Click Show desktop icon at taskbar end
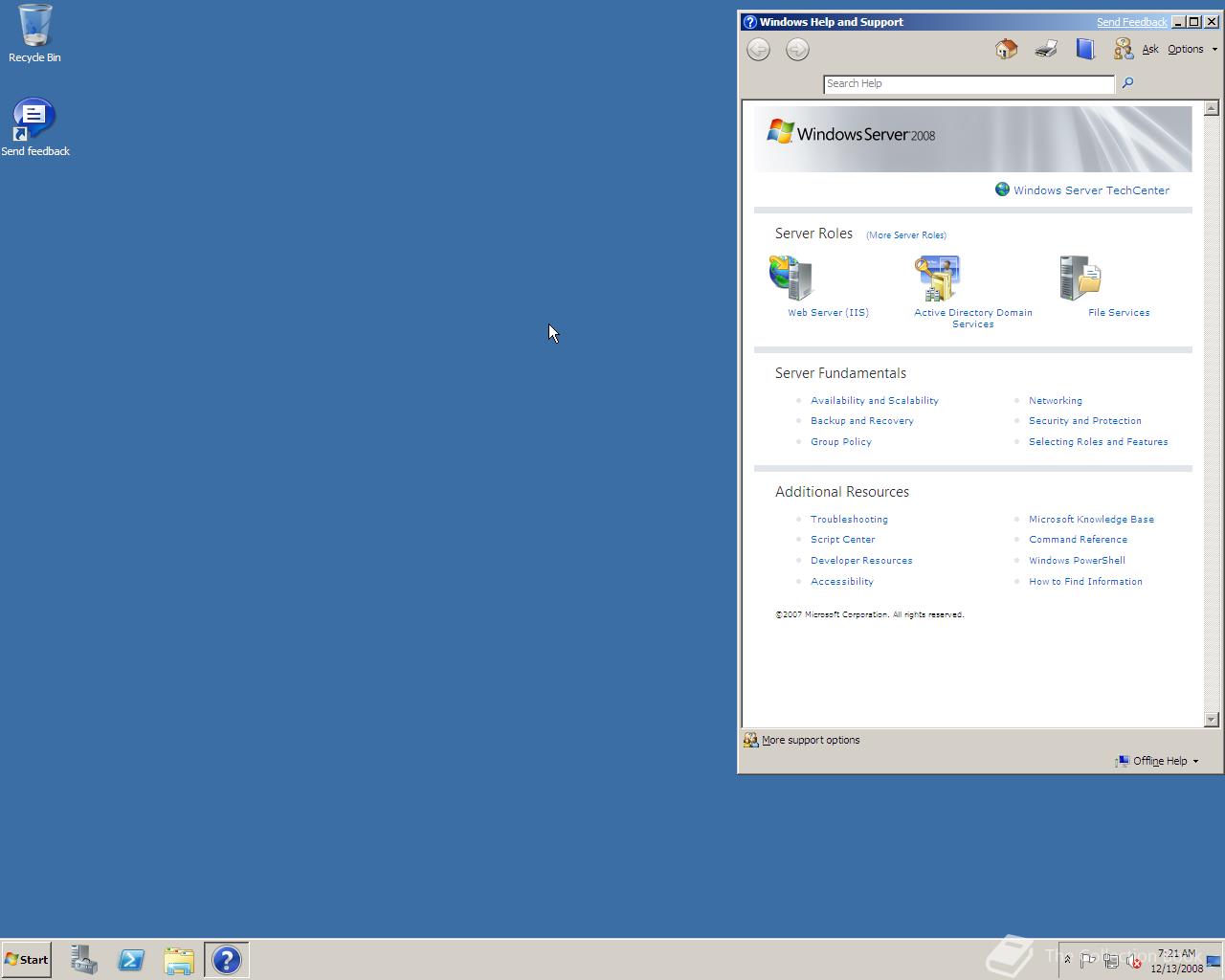1225x980 pixels. tap(1214, 960)
